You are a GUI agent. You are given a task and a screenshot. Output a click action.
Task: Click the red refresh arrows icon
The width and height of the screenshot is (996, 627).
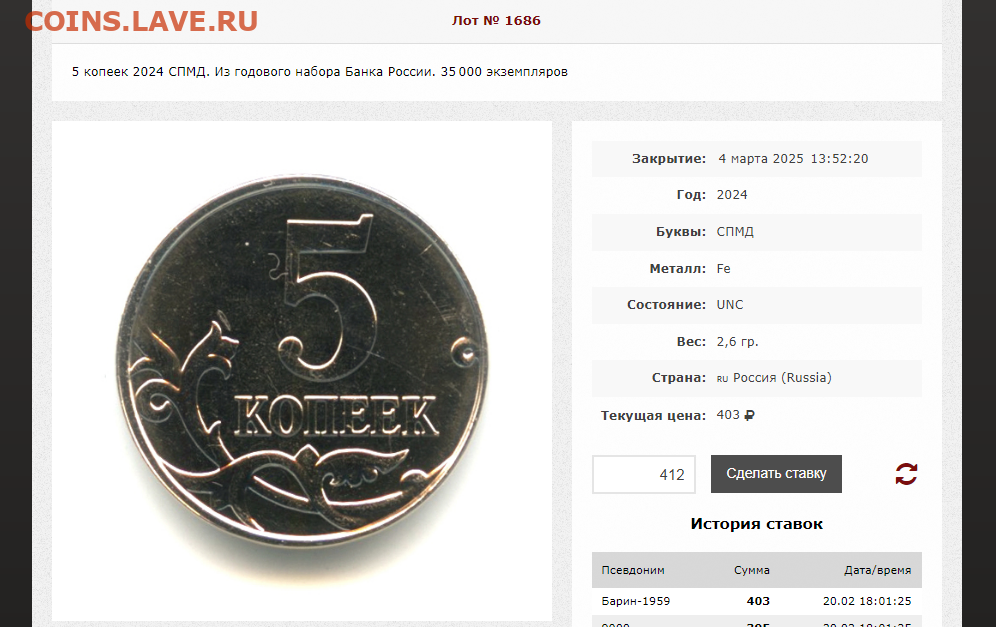coord(906,474)
